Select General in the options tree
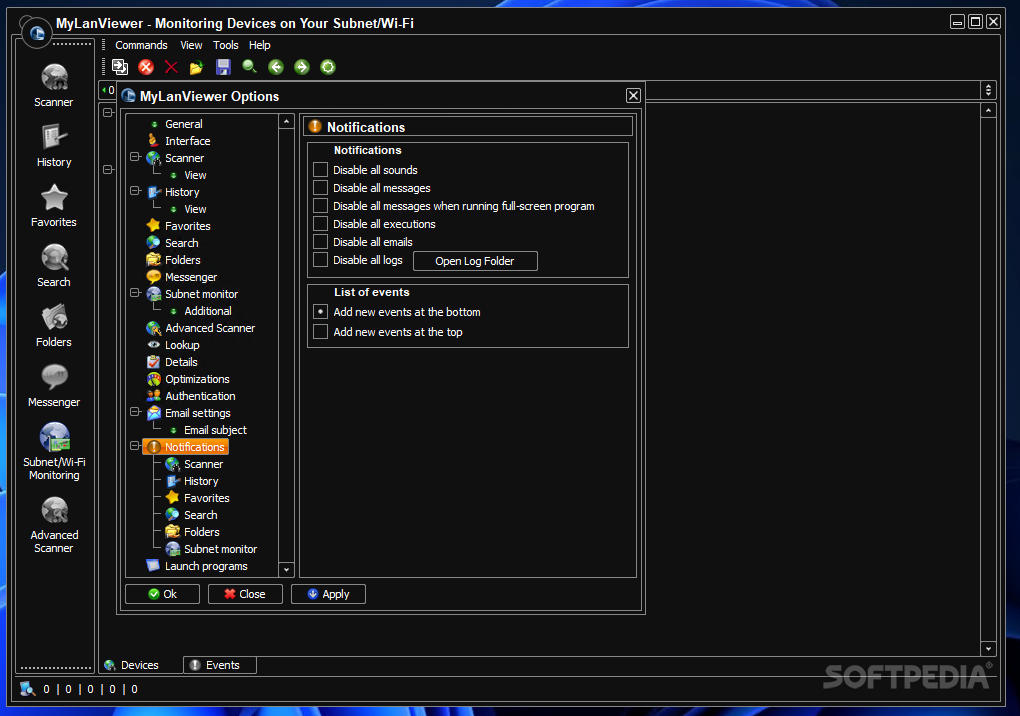 [x=183, y=124]
